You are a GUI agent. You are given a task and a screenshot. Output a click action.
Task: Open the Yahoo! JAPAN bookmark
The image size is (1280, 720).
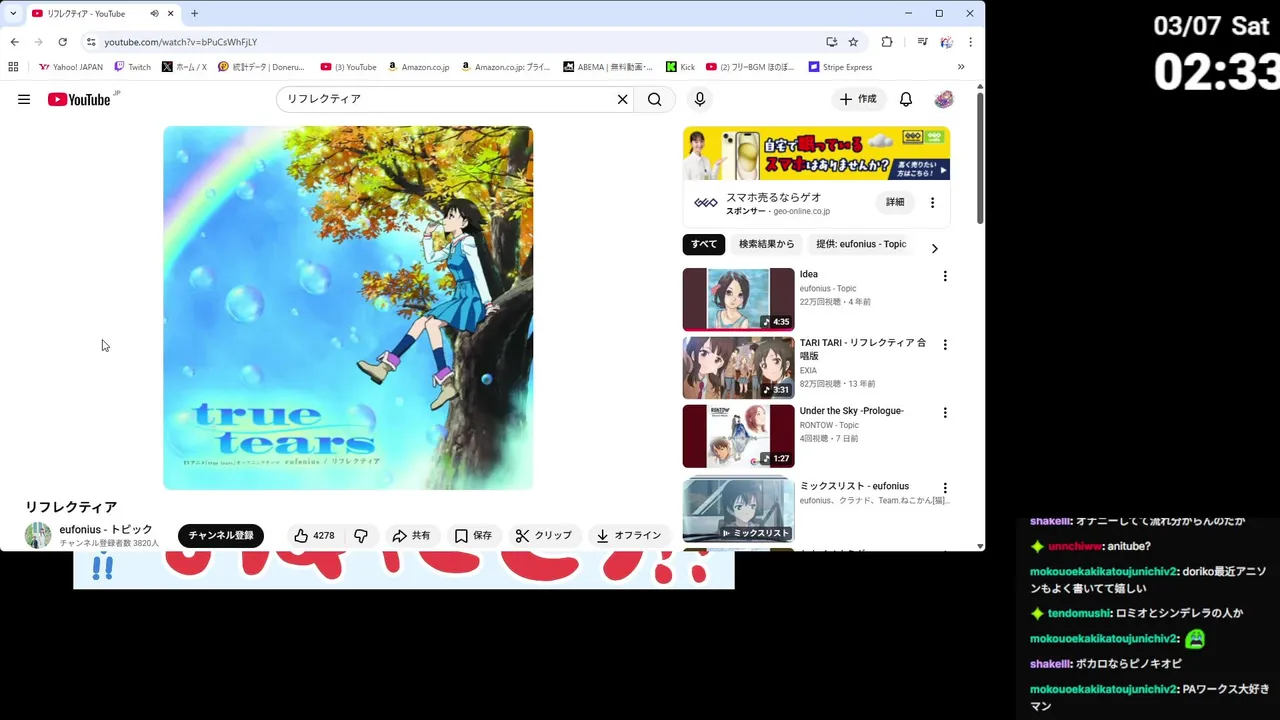[70, 67]
